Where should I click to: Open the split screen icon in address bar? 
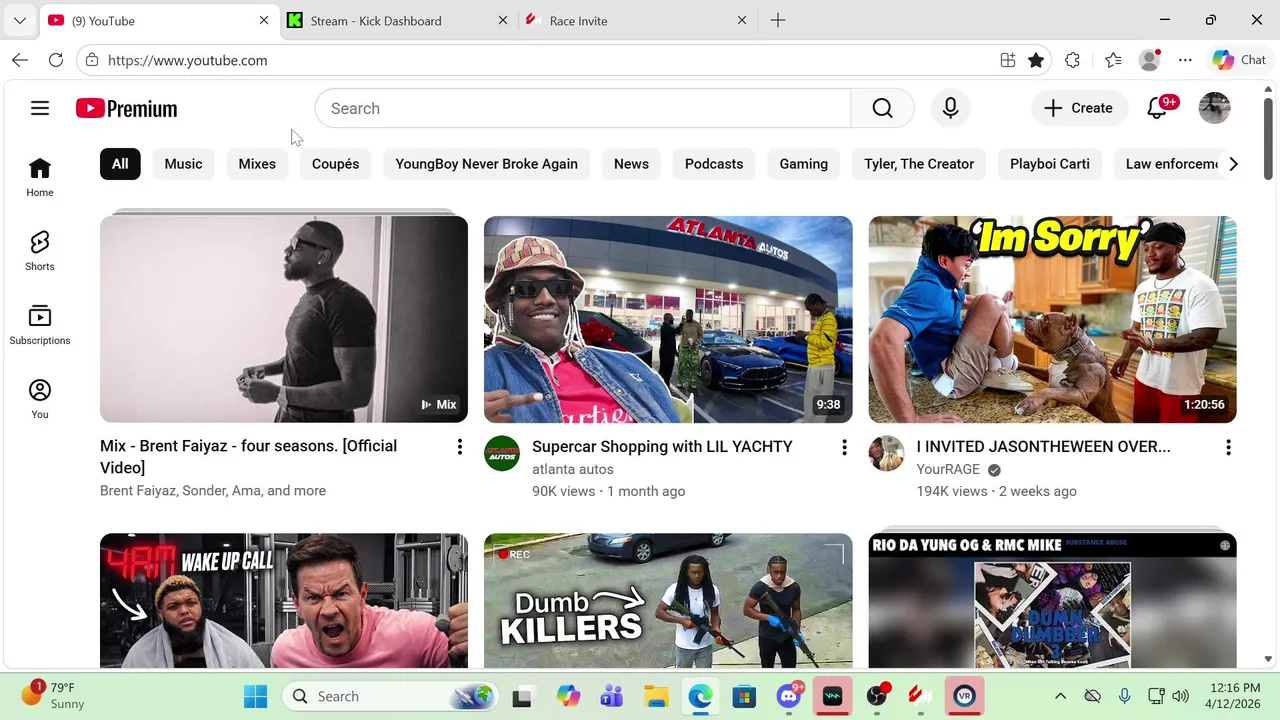pyautogui.click(x=1008, y=60)
